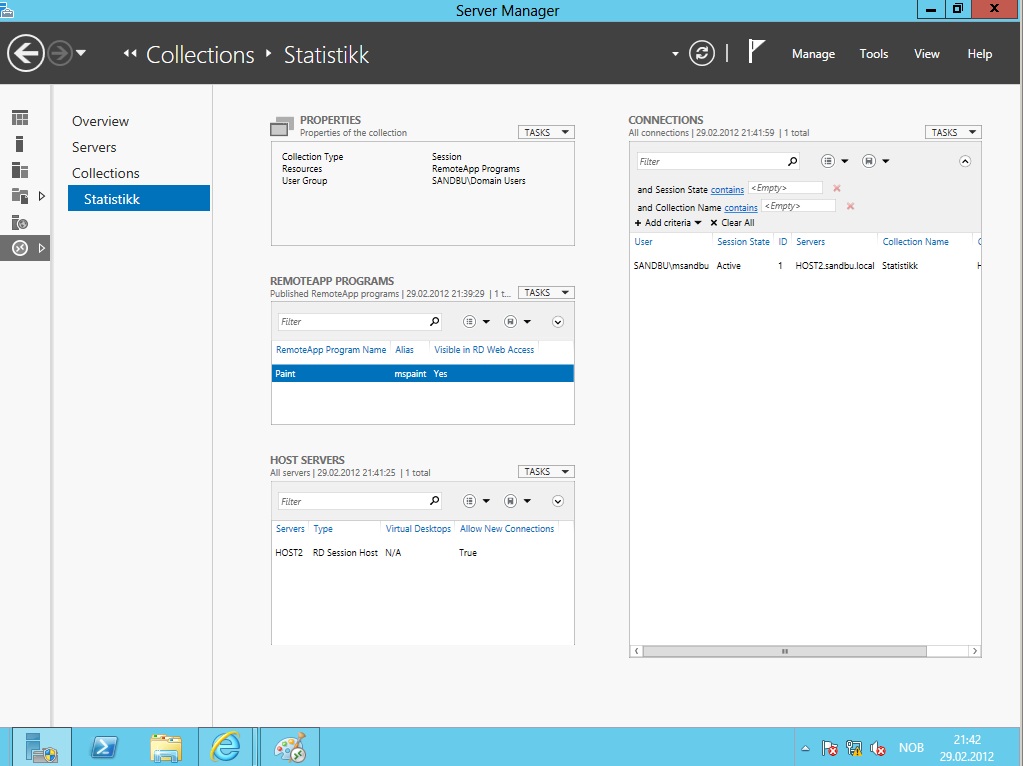Screen dimensions: 1023x766
Task: Select the Local Server icon in sidebar
Action: tap(19, 142)
